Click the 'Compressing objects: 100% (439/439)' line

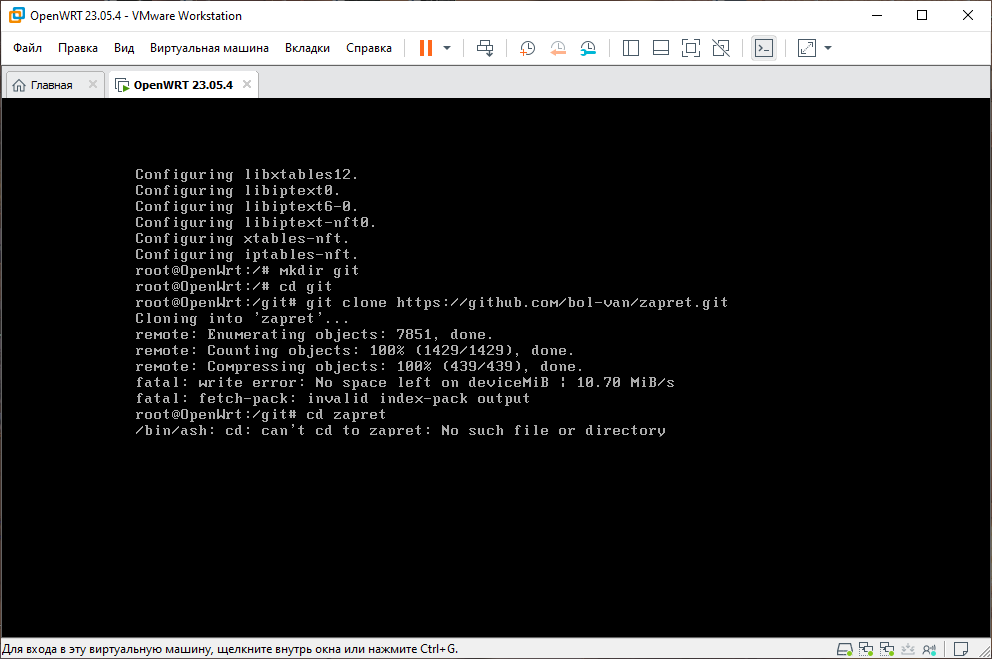pos(359,367)
